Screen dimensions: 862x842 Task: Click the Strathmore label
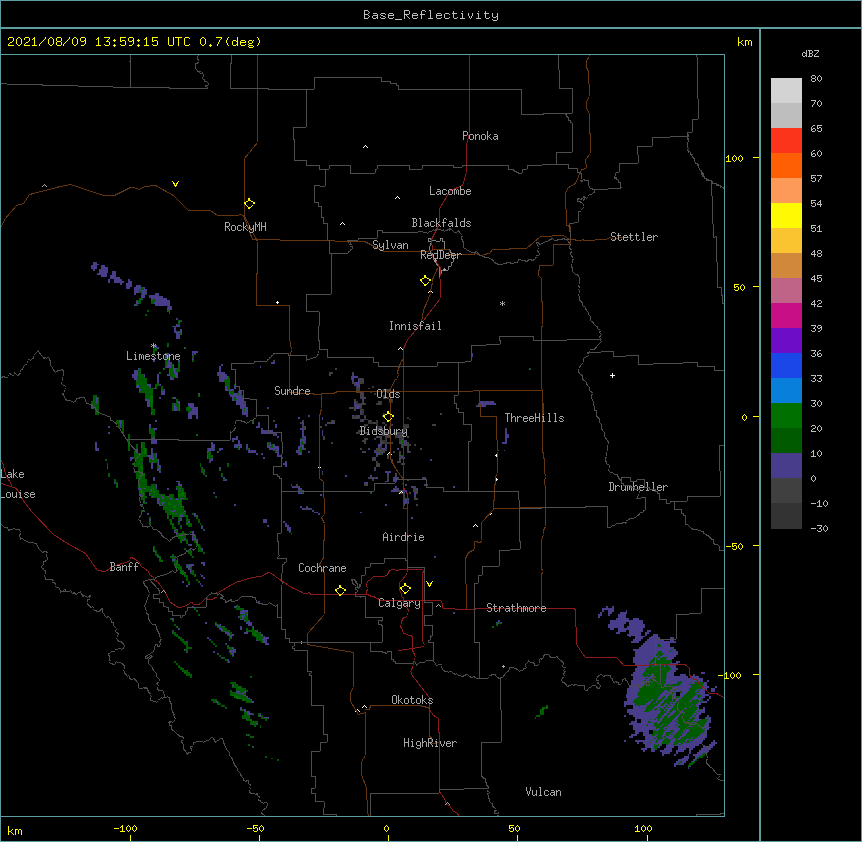point(516,608)
